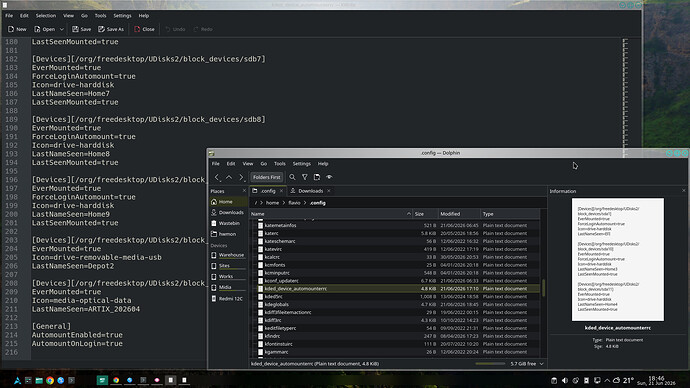690x388 pixels.
Task: Click the filter funnel icon in Dolphin
Action: pyautogui.click(x=305, y=177)
